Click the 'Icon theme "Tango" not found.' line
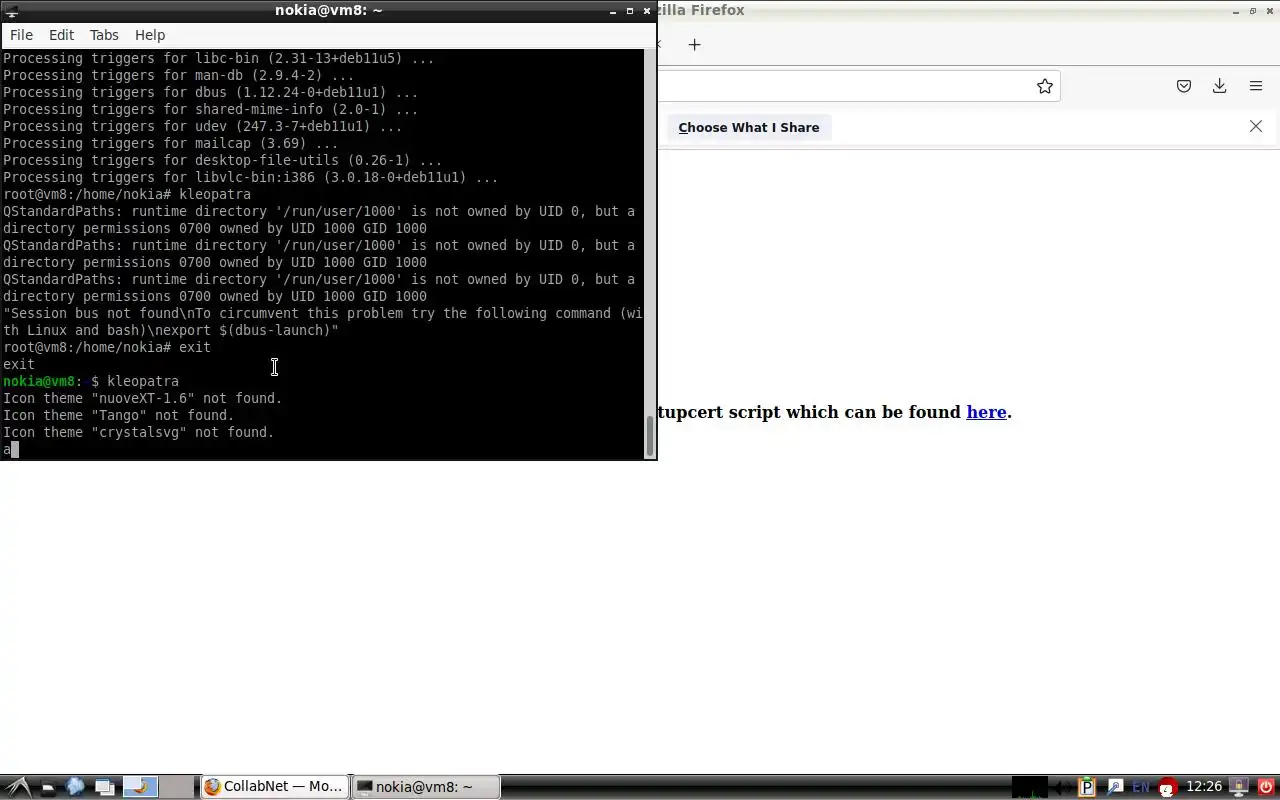 pos(119,415)
